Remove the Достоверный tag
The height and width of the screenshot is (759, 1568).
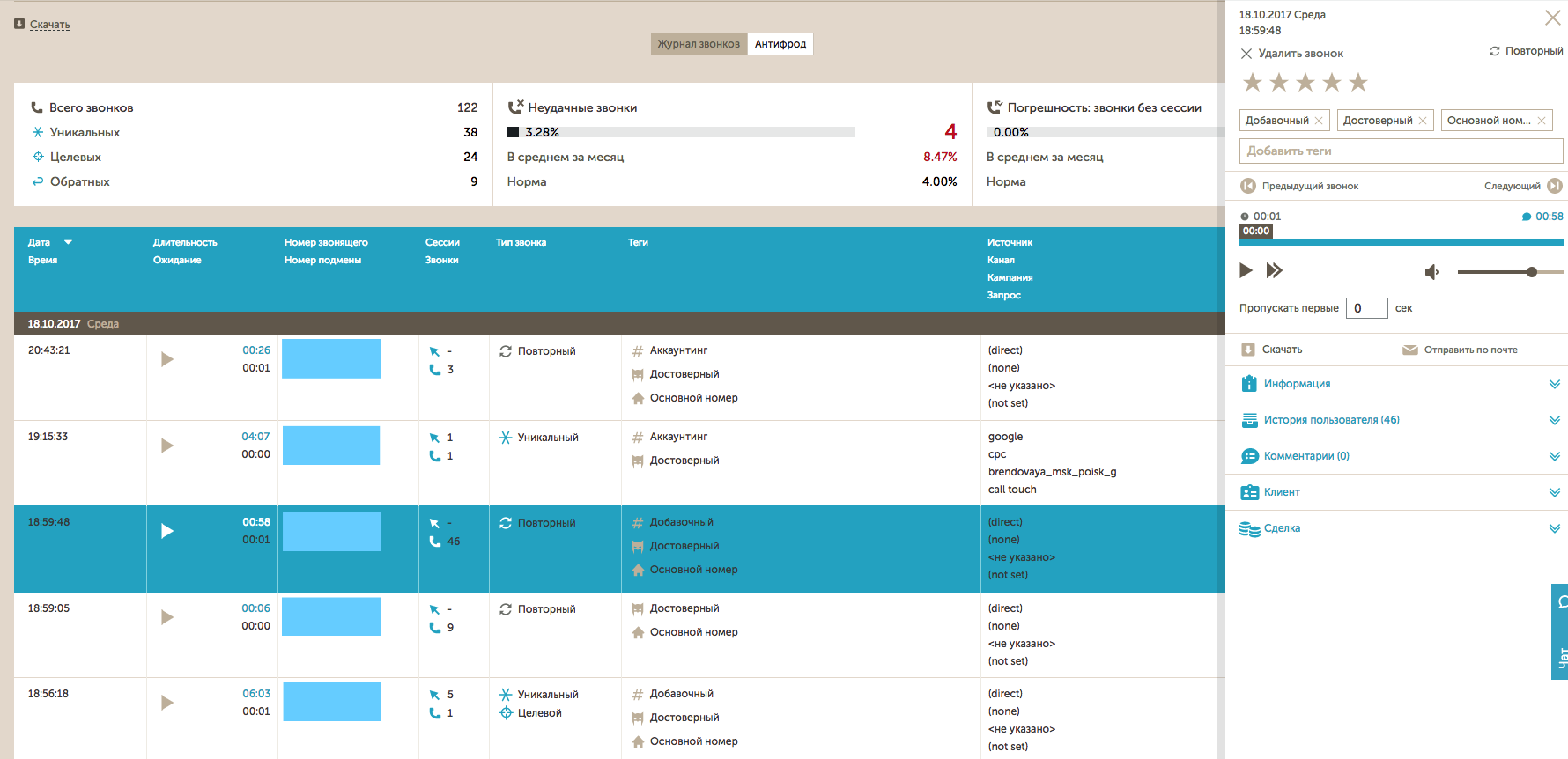[1423, 121]
